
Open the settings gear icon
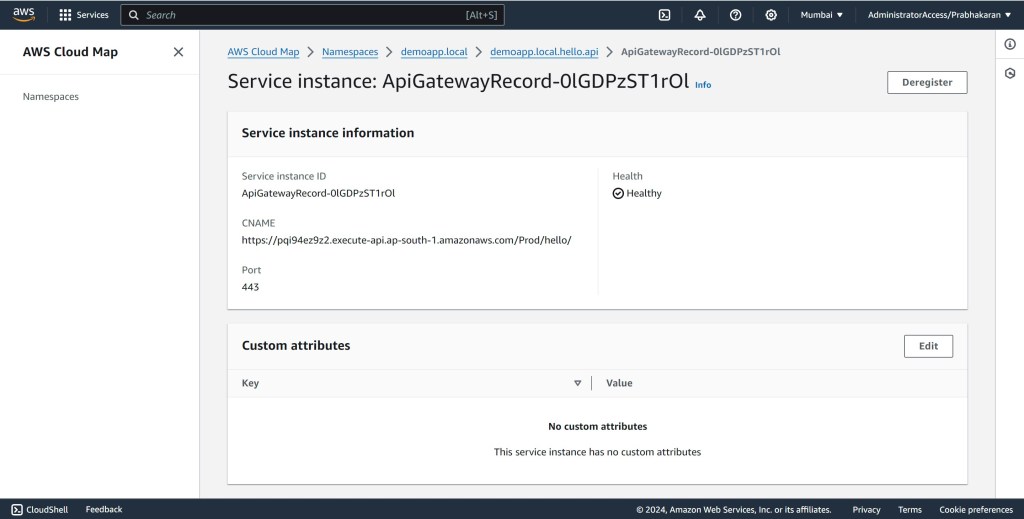tap(771, 15)
